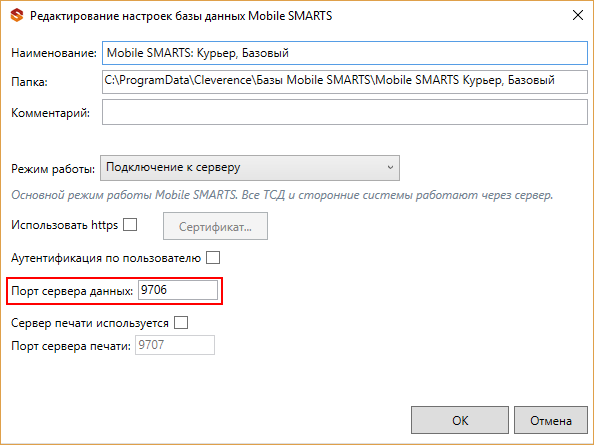The height and width of the screenshot is (445, 594).
Task: Check Сервер печати используется box
Action: [181, 323]
